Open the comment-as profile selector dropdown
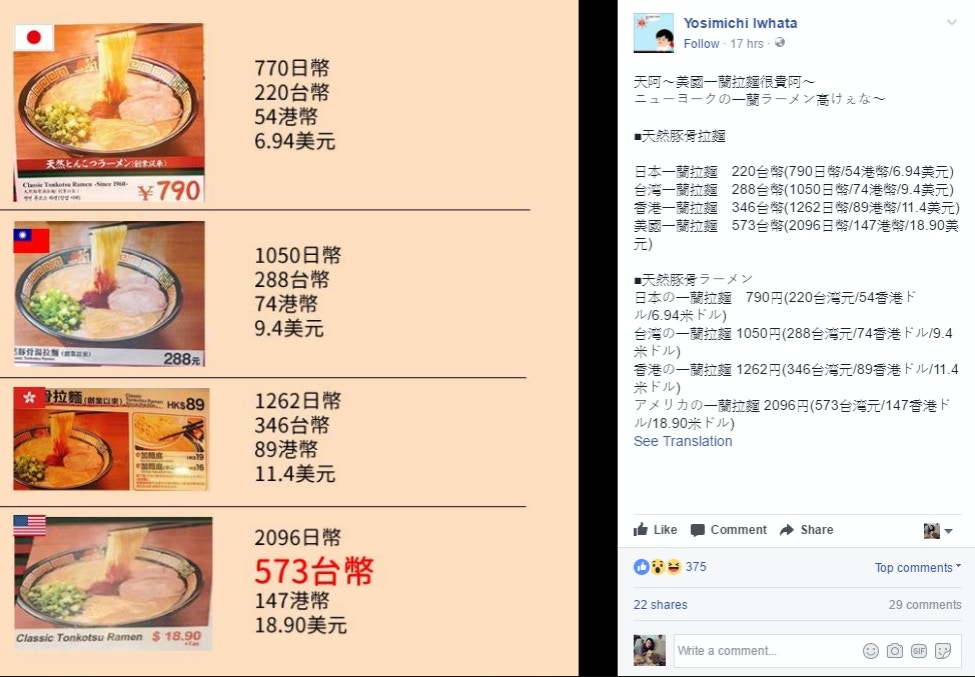The width and height of the screenshot is (975, 677). 938,530
